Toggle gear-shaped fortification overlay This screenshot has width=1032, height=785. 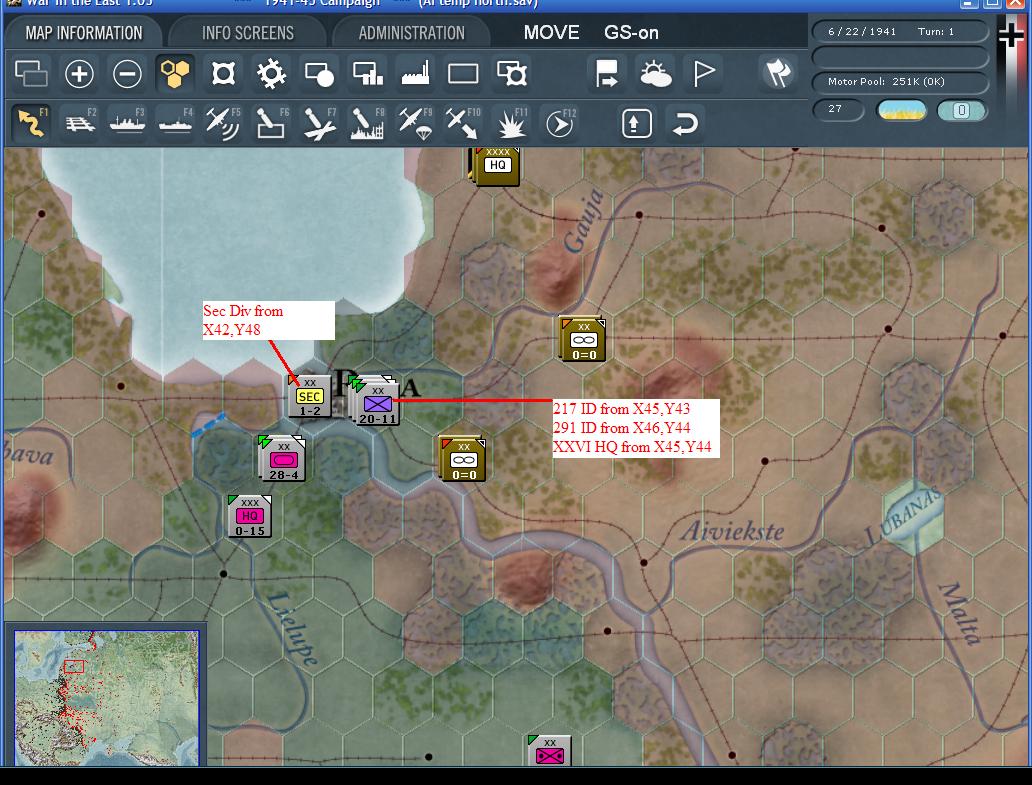(x=271, y=73)
